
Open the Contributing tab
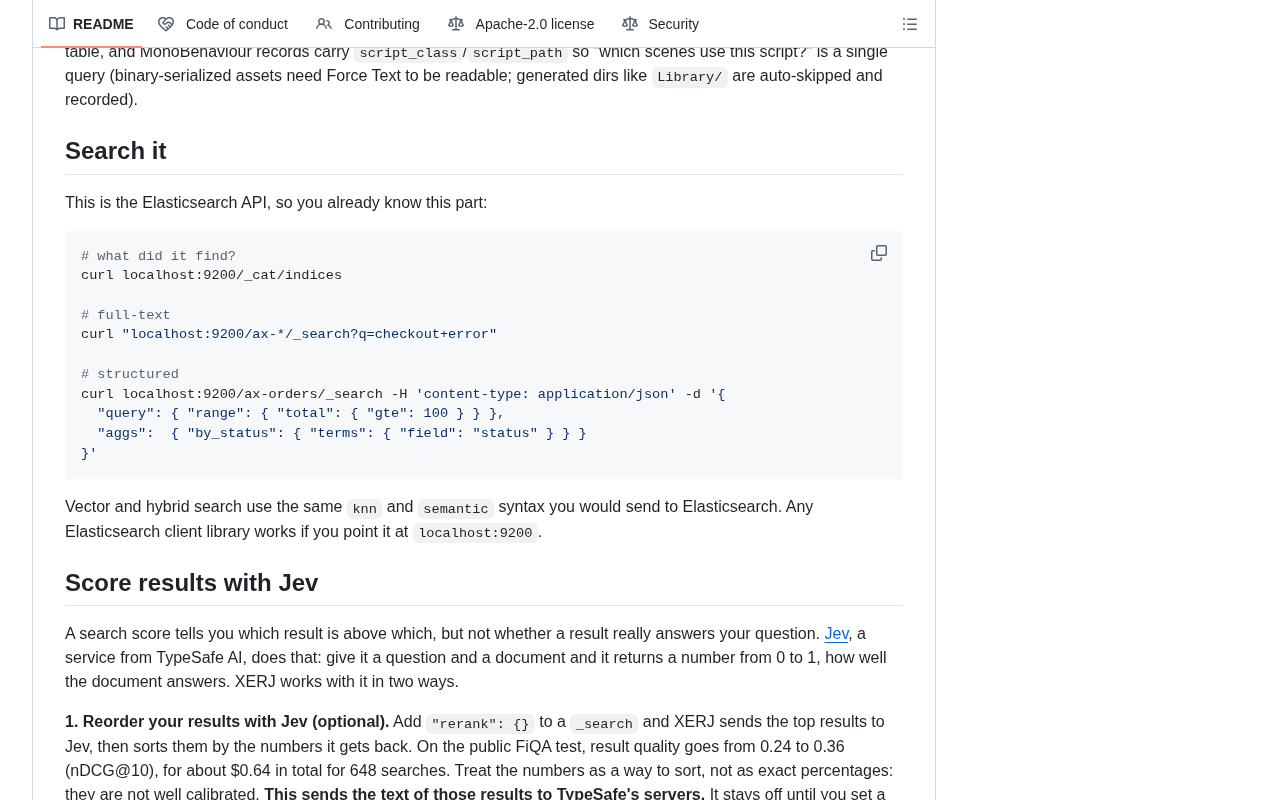pyautogui.click(x=368, y=24)
